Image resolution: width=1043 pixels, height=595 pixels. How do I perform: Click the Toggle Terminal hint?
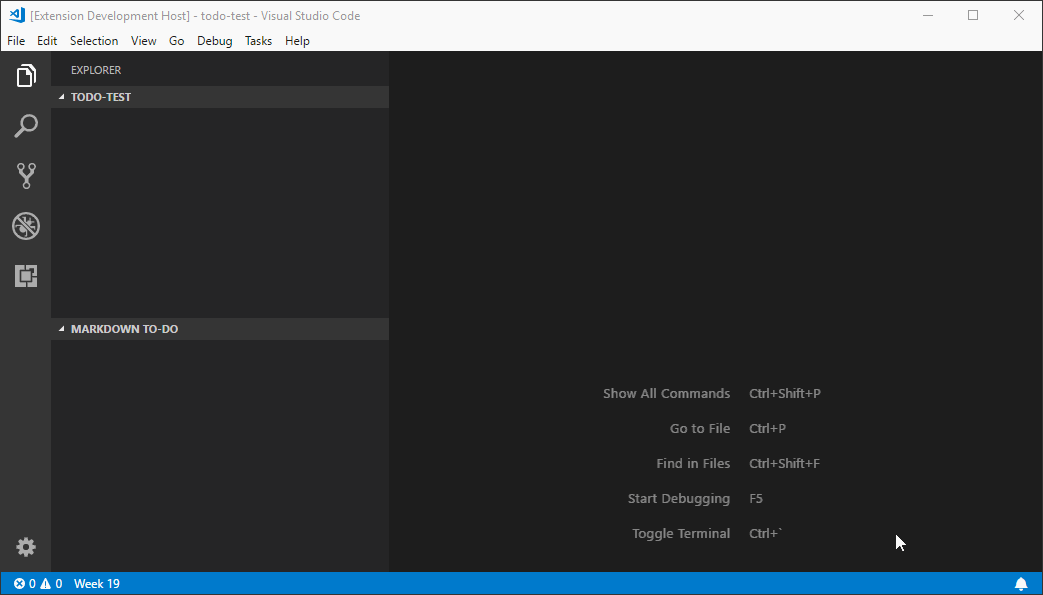[680, 533]
